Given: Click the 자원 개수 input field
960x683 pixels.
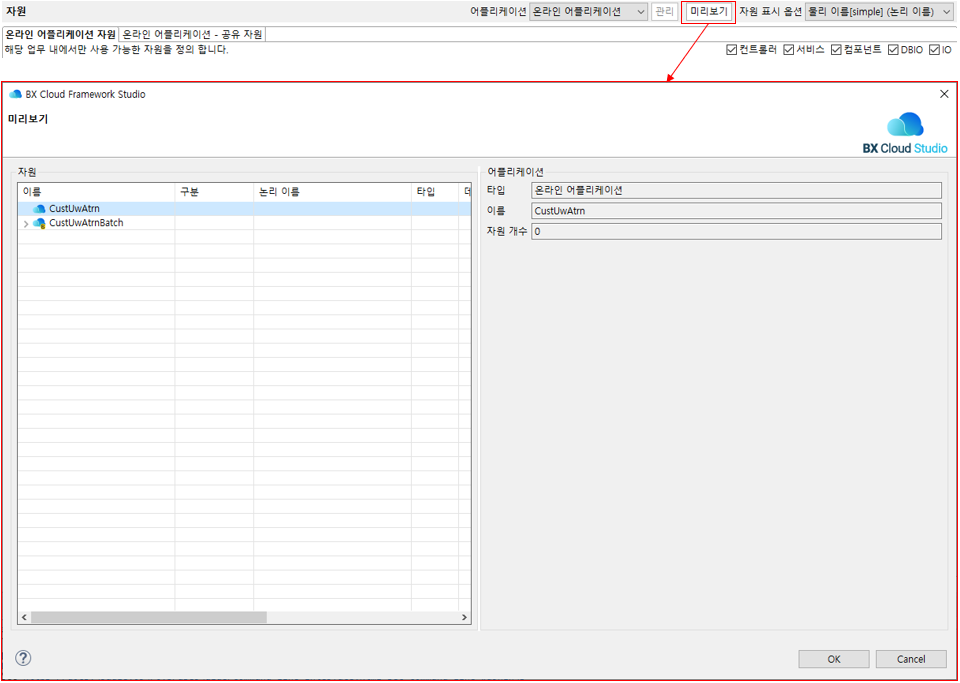Looking at the screenshot, I should click(737, 231).
